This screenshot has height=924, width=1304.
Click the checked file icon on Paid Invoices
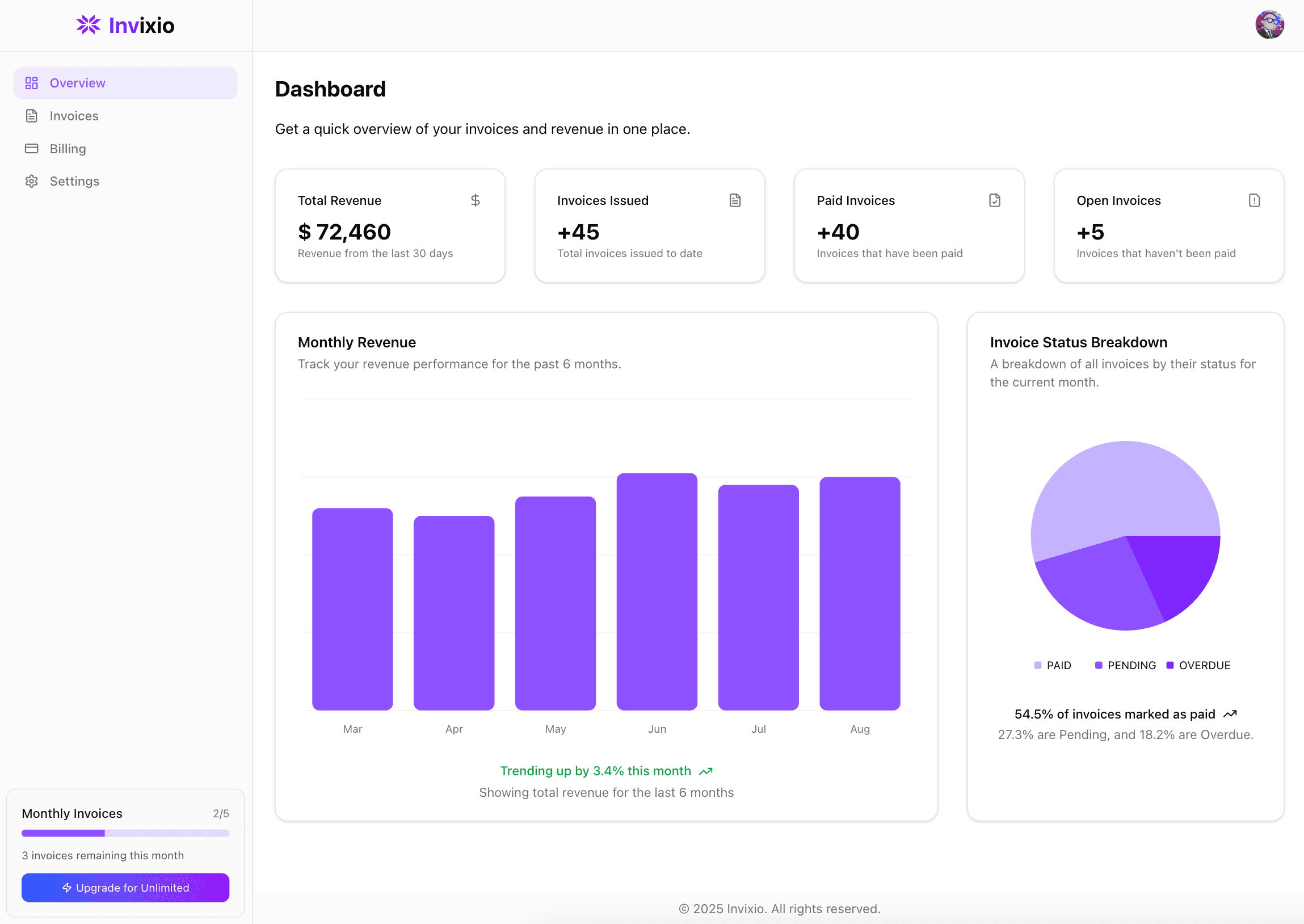tap(995, 200)
